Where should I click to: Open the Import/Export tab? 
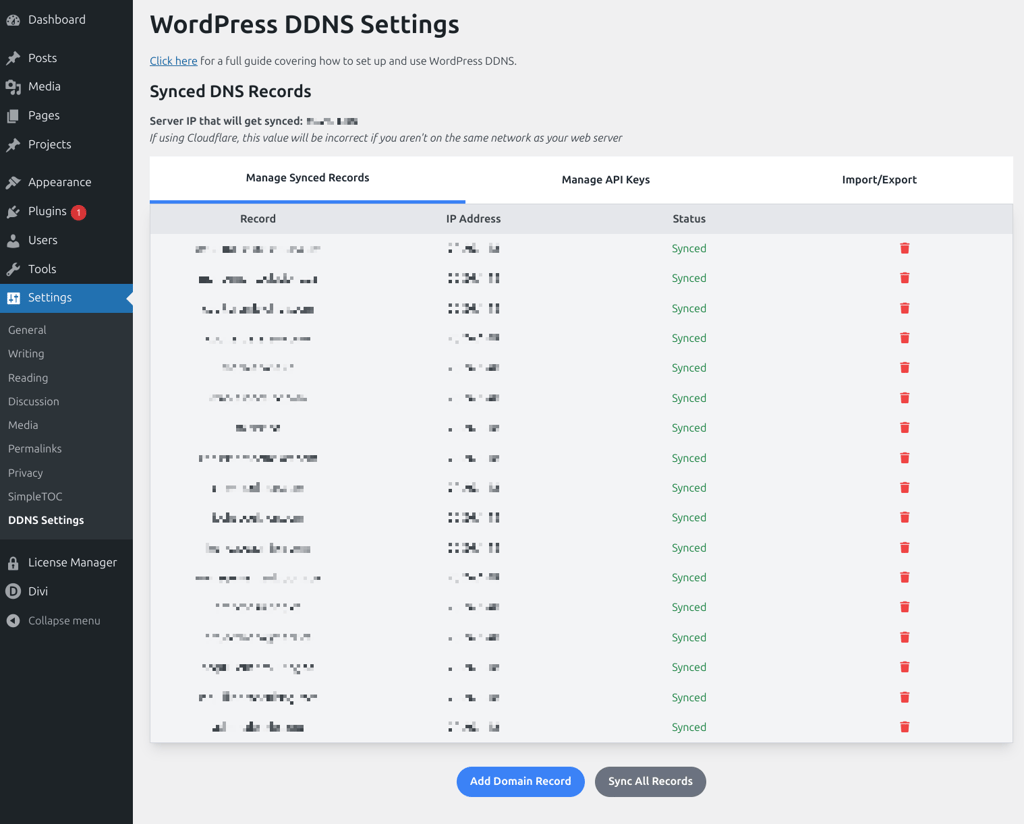tap(879, 180)
